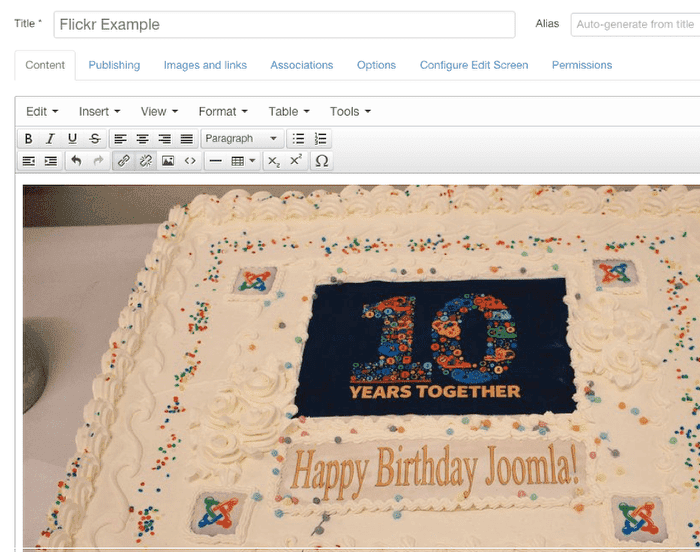Insert a horizontal line
Screen dimensions: 700x552
click(x=216, y=161)
